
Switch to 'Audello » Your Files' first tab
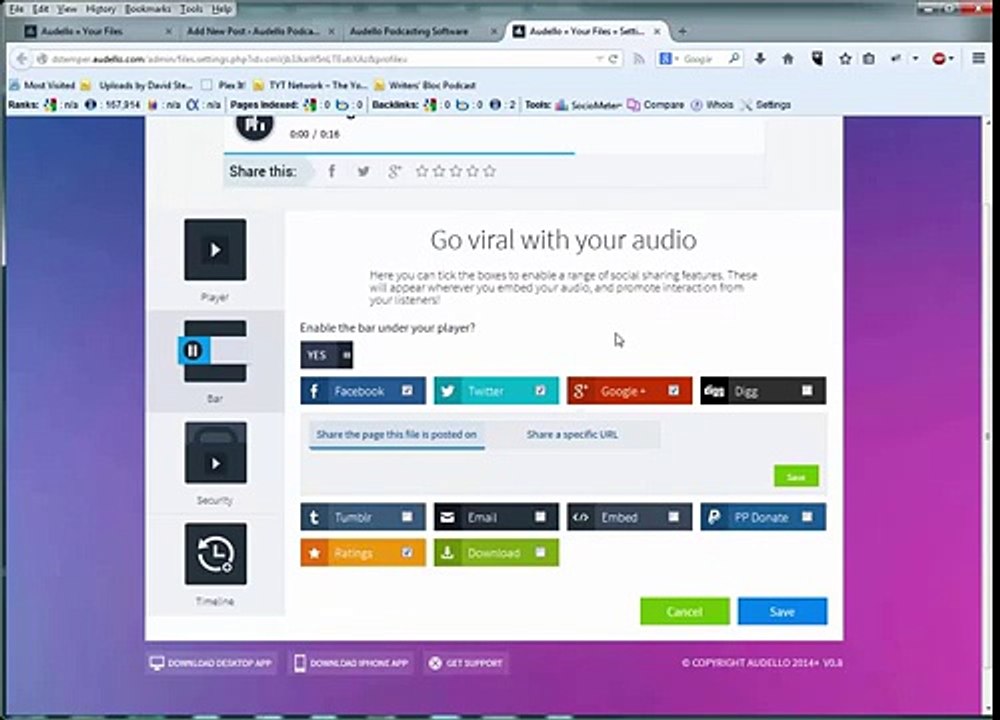pyautogui.click(x=98, y=31)
